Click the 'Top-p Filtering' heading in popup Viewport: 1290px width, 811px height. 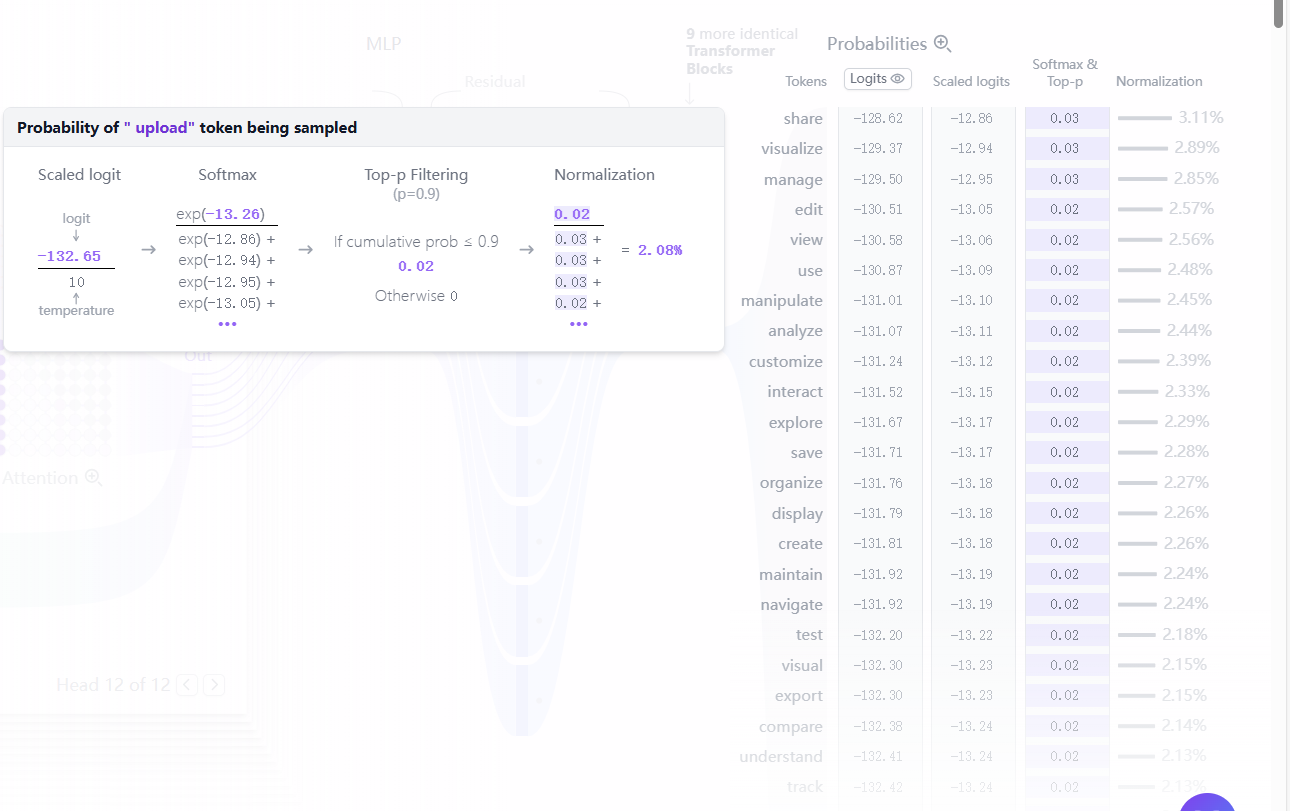416,175
